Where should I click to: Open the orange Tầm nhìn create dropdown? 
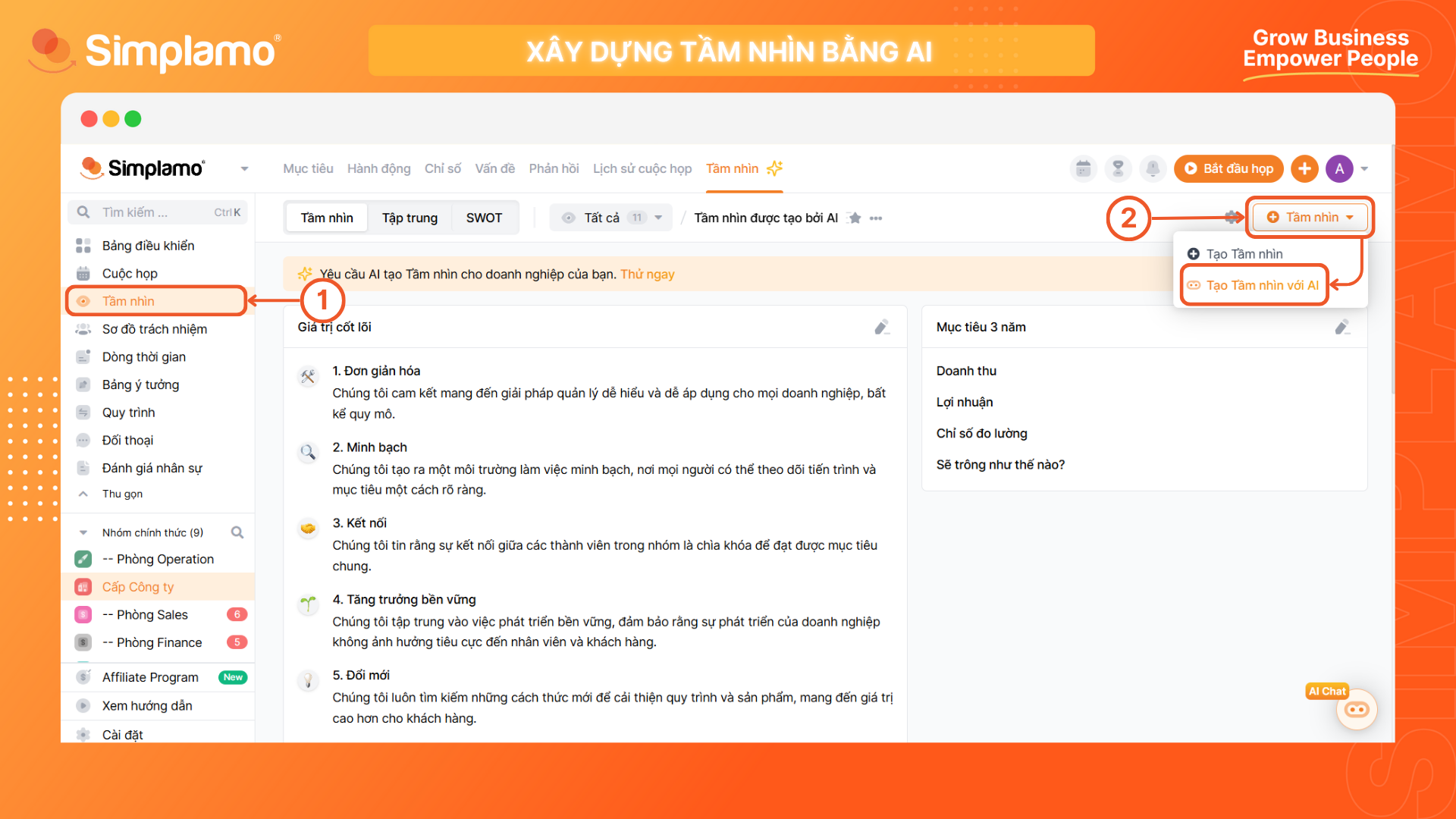pyautogui.click(x=1310, y=218)
